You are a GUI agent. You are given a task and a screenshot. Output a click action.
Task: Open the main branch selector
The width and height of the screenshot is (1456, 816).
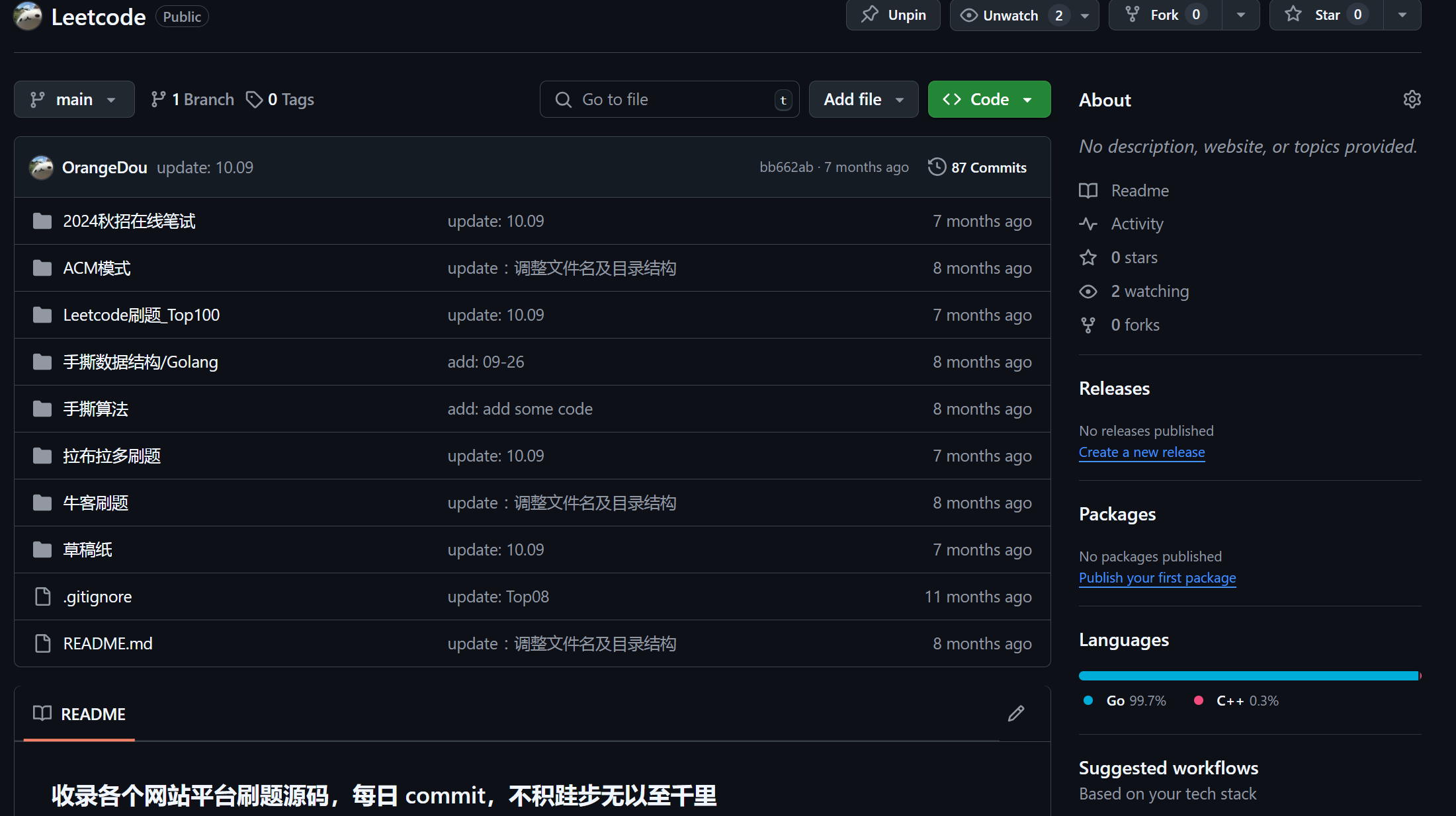coord(74,99)
